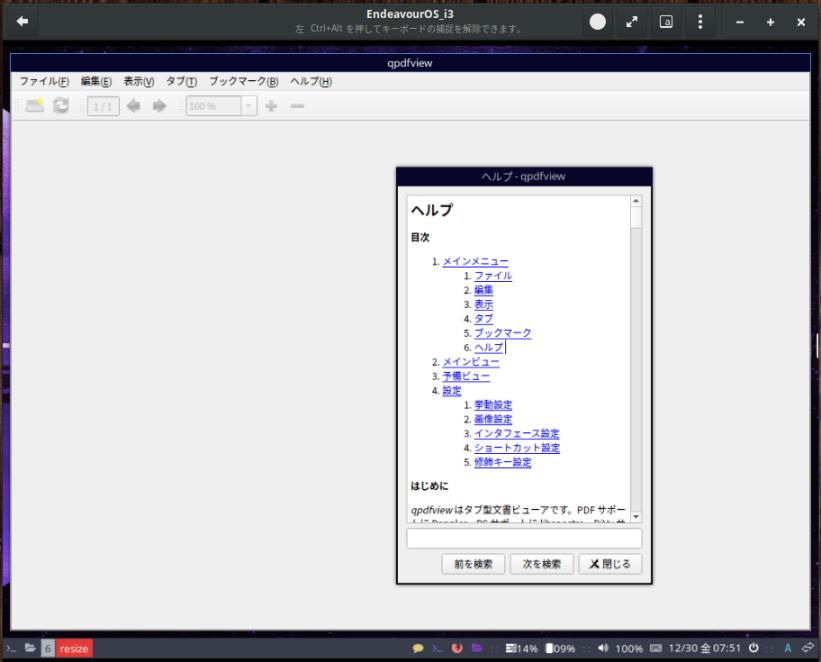Follow the 画像設定 link

[493, 419]
